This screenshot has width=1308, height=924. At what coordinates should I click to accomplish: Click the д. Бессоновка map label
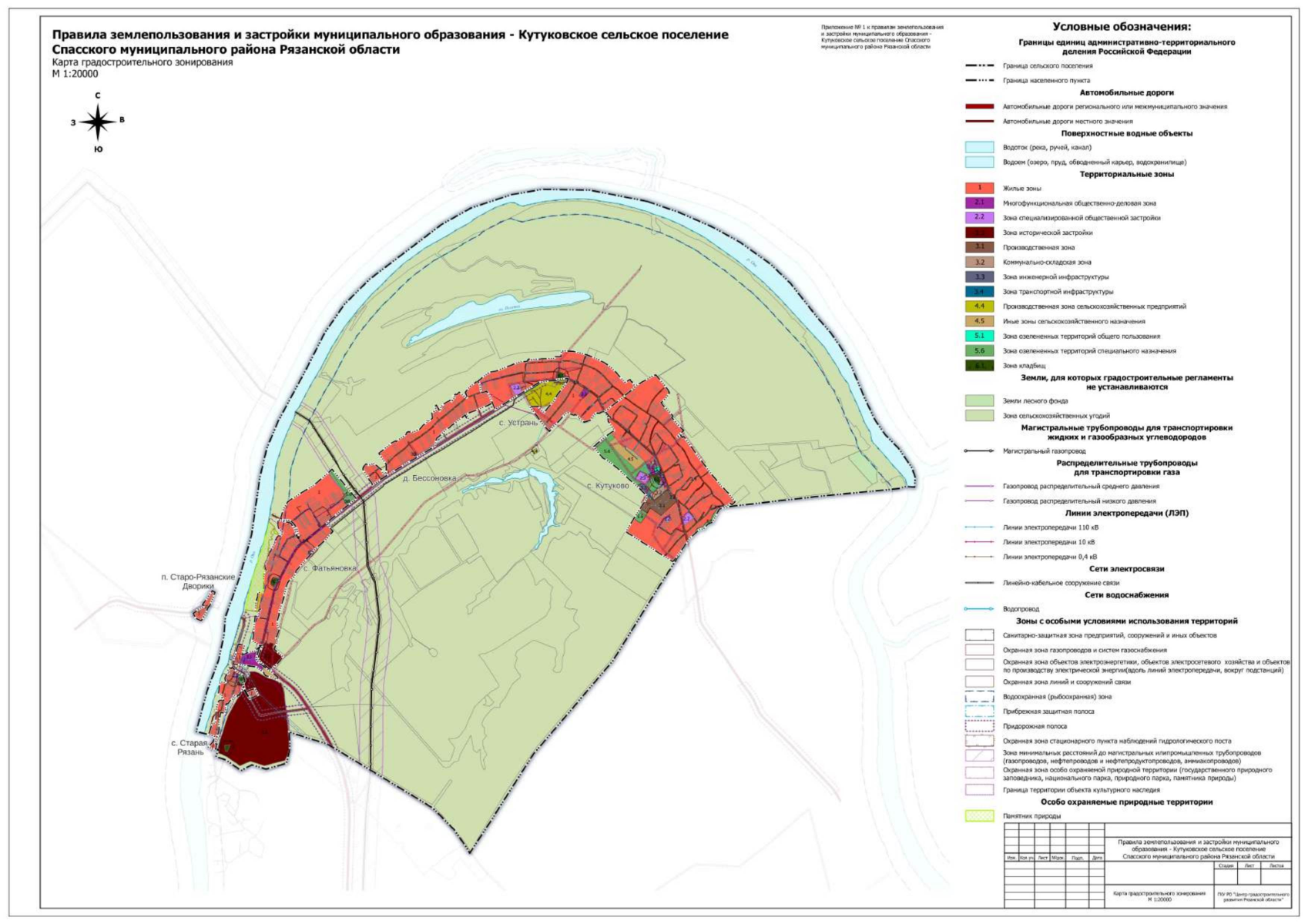click(429, 478)
